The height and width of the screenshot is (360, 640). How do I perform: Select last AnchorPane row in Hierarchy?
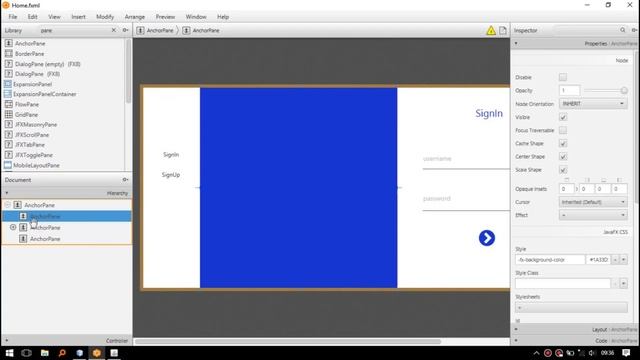[67, 239]
